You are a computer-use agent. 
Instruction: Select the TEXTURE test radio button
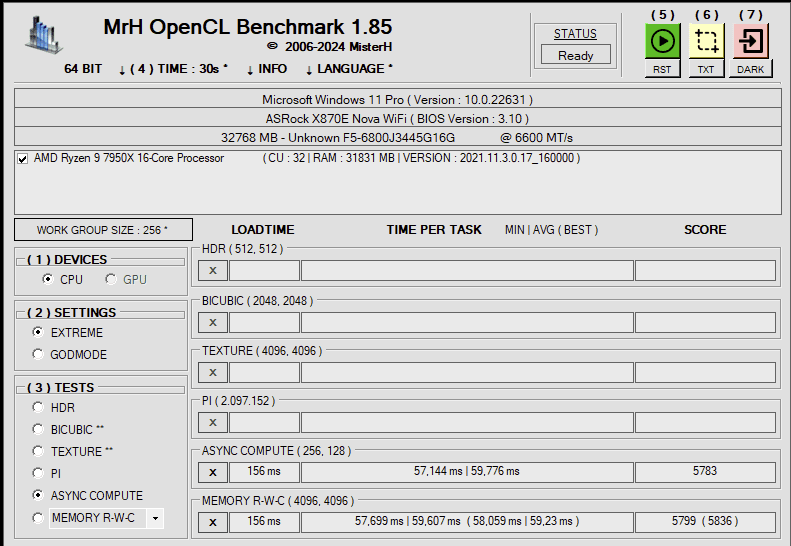(38, 451)
